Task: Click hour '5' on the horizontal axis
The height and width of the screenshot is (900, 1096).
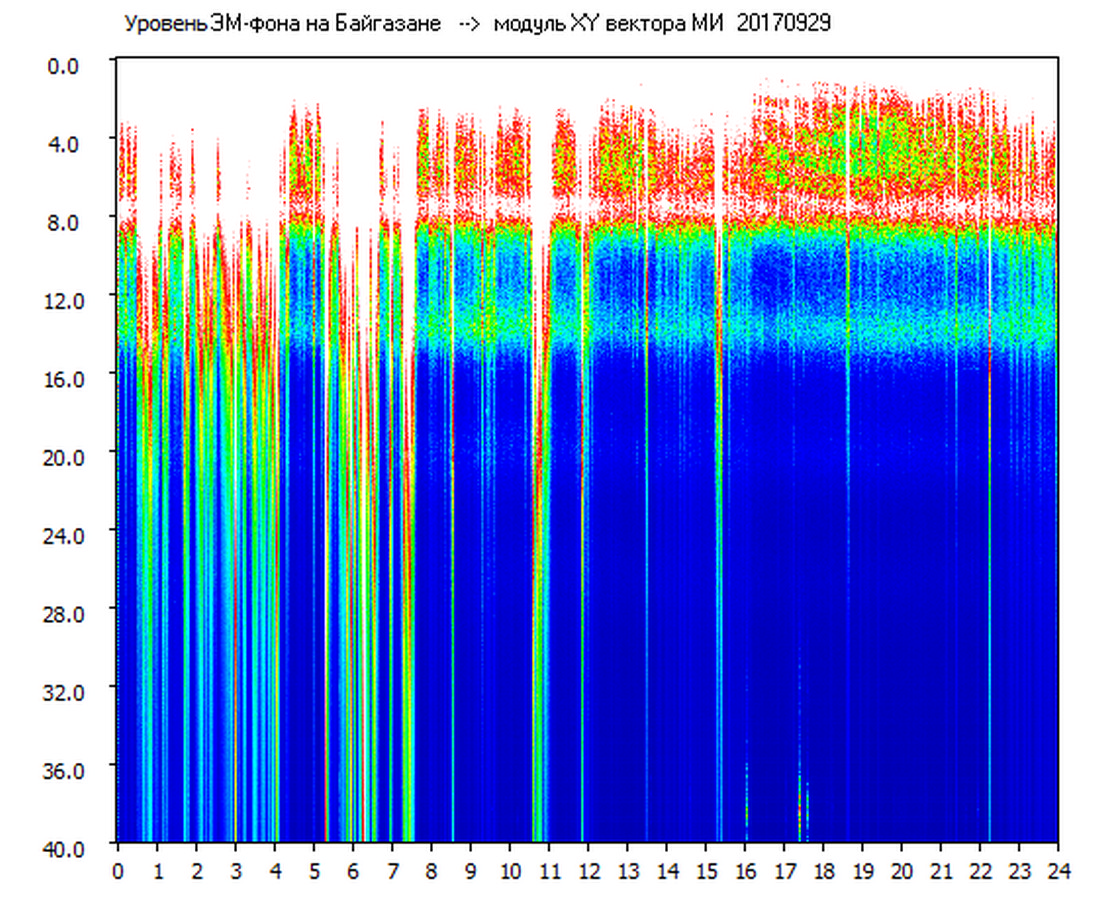Action: (x=314, y=870)
